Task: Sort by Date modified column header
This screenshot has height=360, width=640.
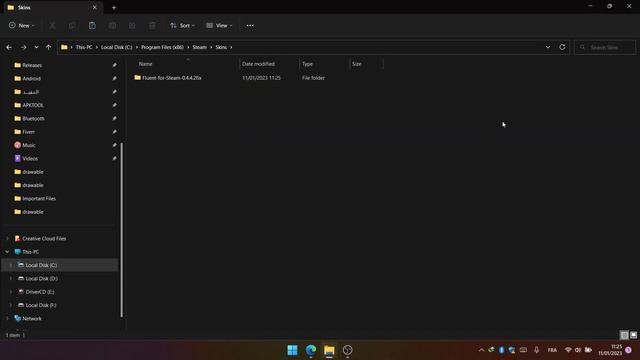Action: pyautogui.click(x=258, y=64)
